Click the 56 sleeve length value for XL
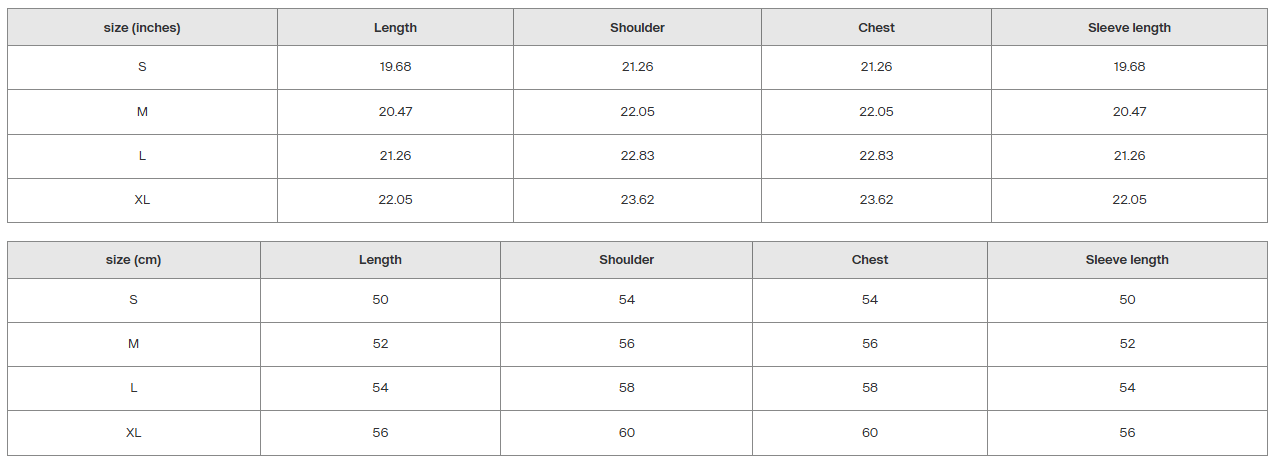1276x463 pixels. point(1127,433)
